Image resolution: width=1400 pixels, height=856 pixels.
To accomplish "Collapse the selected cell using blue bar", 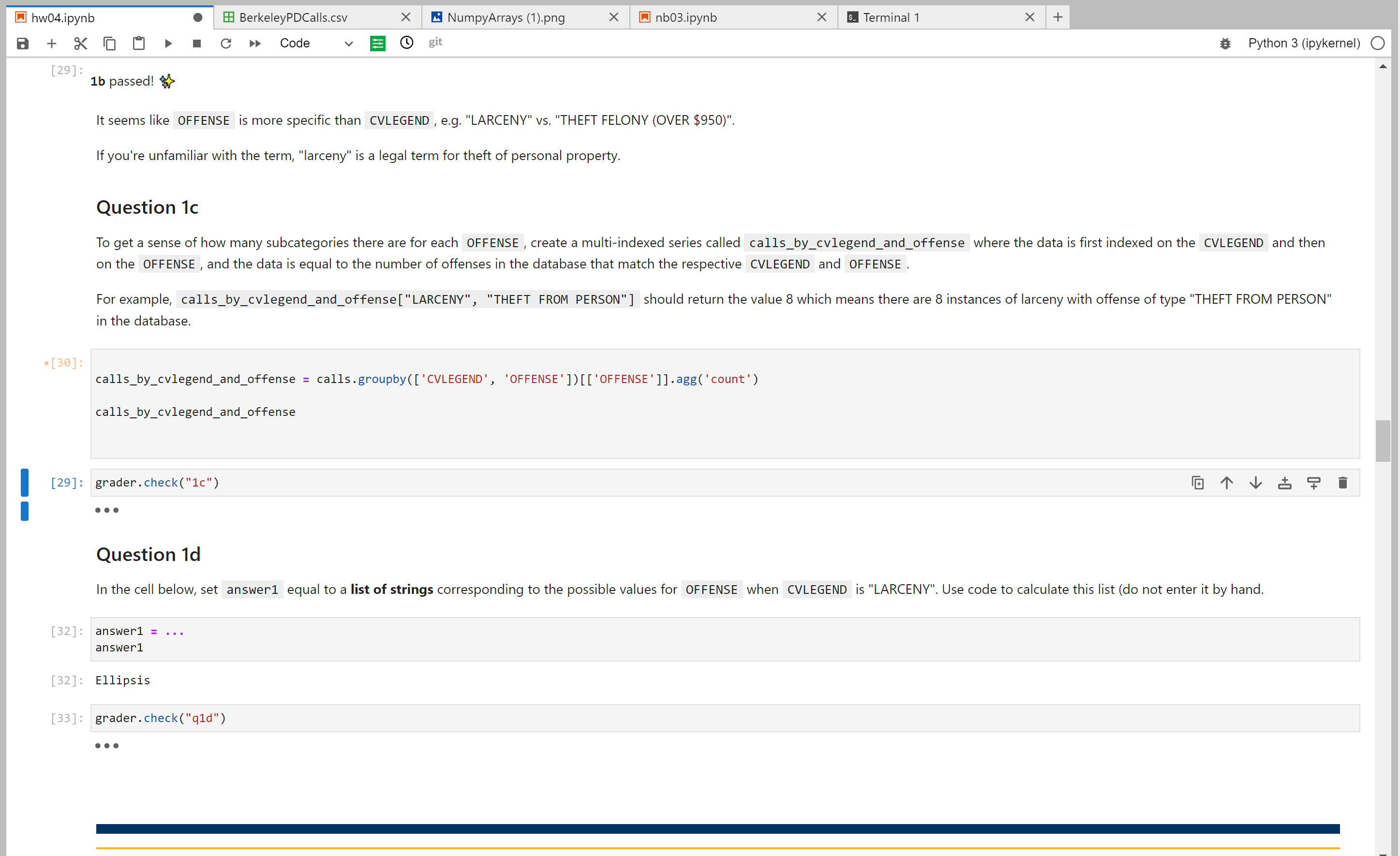I will click(x=25, y=482).
